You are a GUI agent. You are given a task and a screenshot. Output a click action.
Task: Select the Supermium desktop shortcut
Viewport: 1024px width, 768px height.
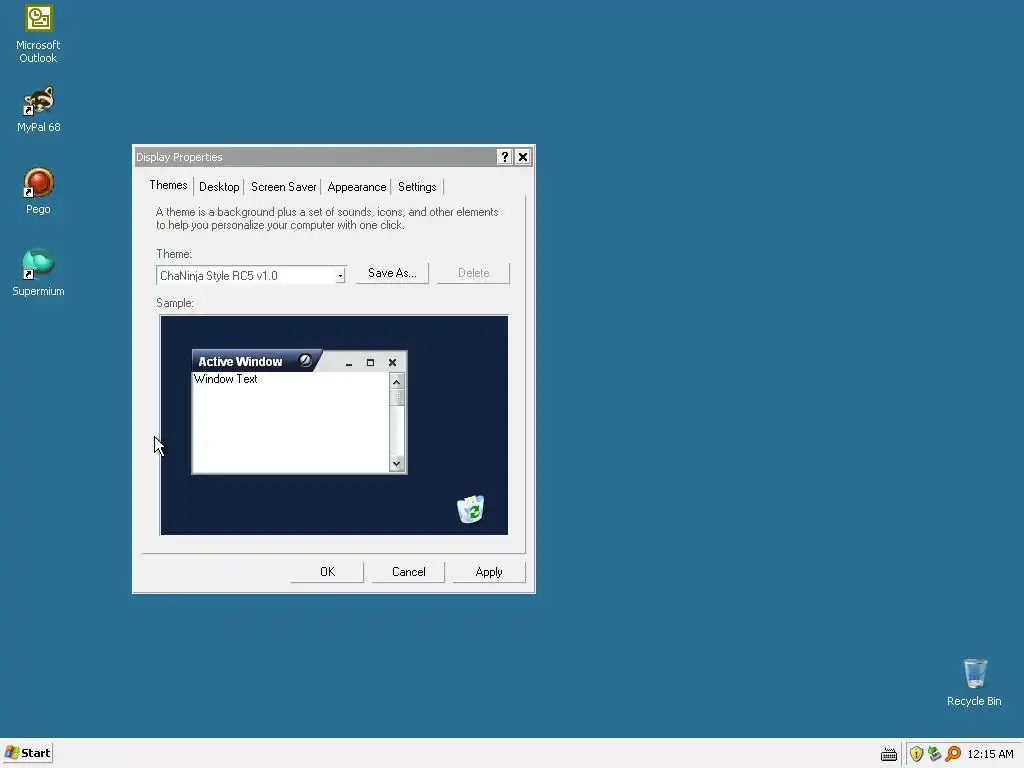pos(38,272)
